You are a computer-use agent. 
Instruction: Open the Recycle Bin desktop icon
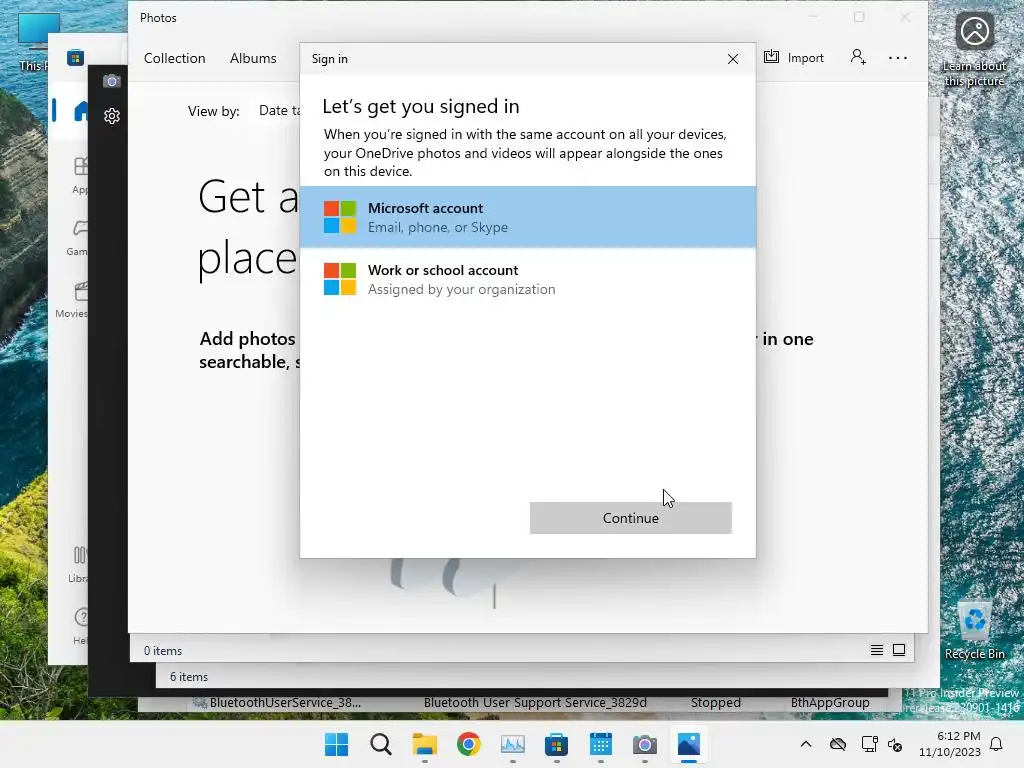pyautogui.click(x=974, y=630)
